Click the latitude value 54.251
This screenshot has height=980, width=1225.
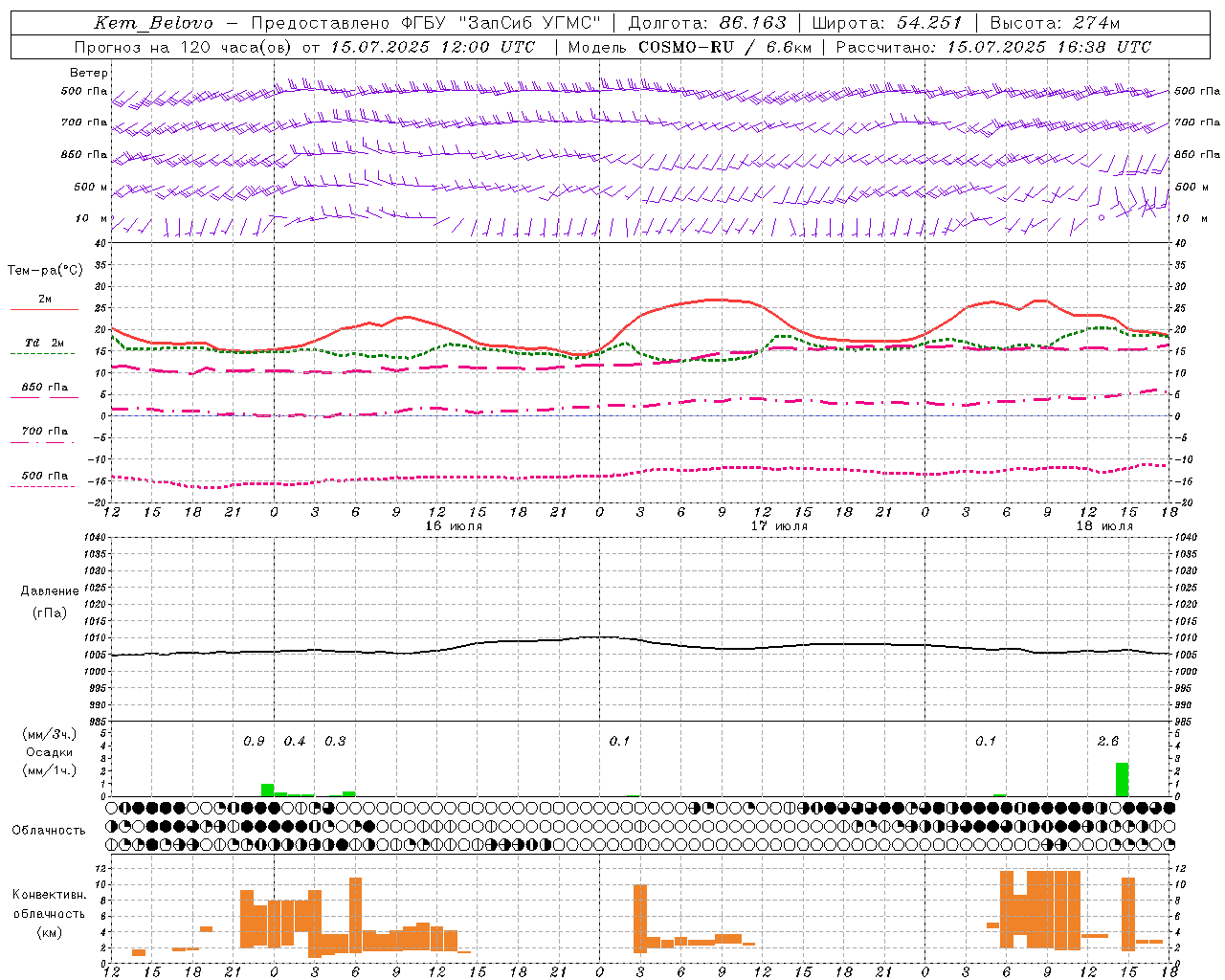tap(928, 23)
